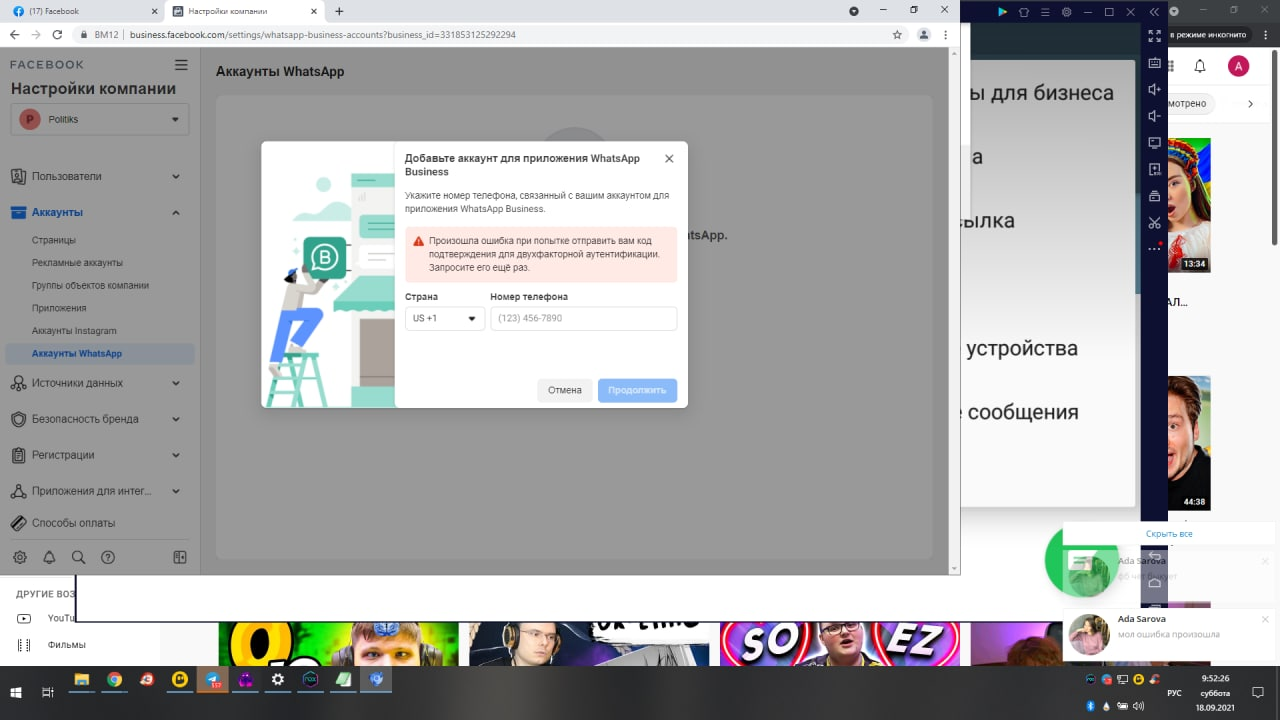Click the layout panel icon in sidebar footer
Image resolution: width=1280 pixels, height=720 pixels.
click(x=180, y=557)
